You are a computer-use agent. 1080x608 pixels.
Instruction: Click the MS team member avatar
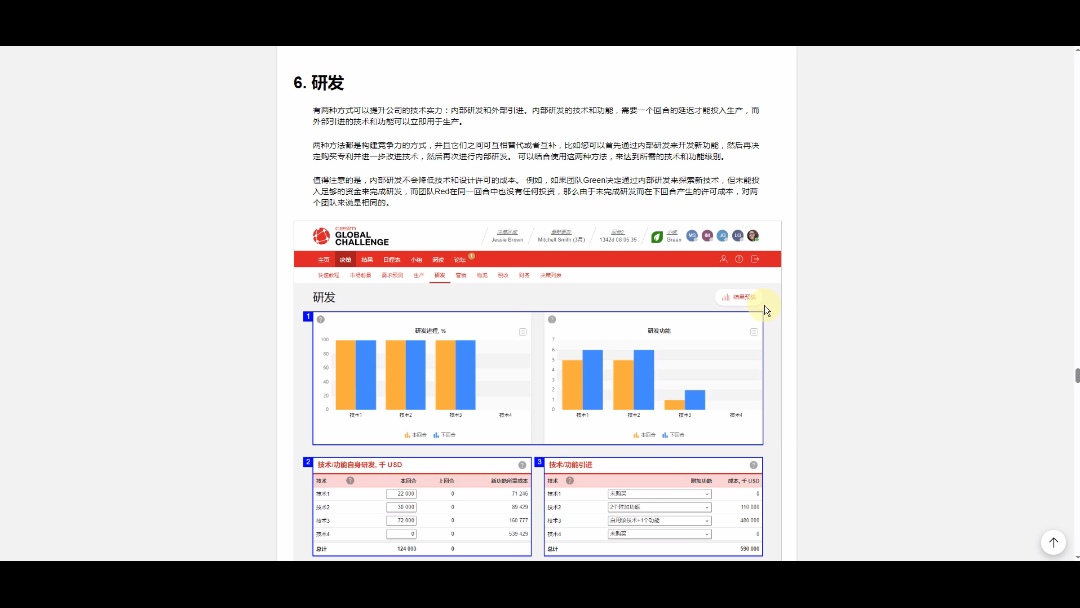pyautogui.click(x=692, y=235)
